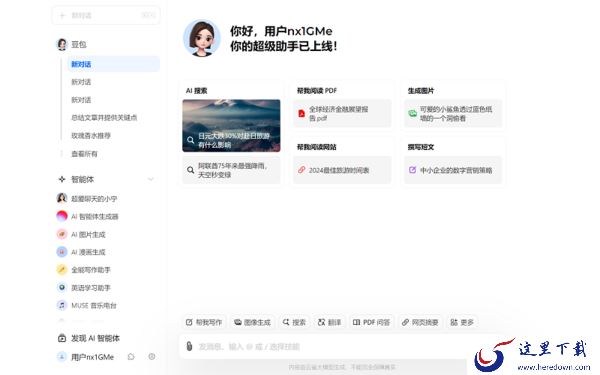600x375 pixels.
Task: Select the highlighted 新对话 conversation
Action: pos(113,64)
